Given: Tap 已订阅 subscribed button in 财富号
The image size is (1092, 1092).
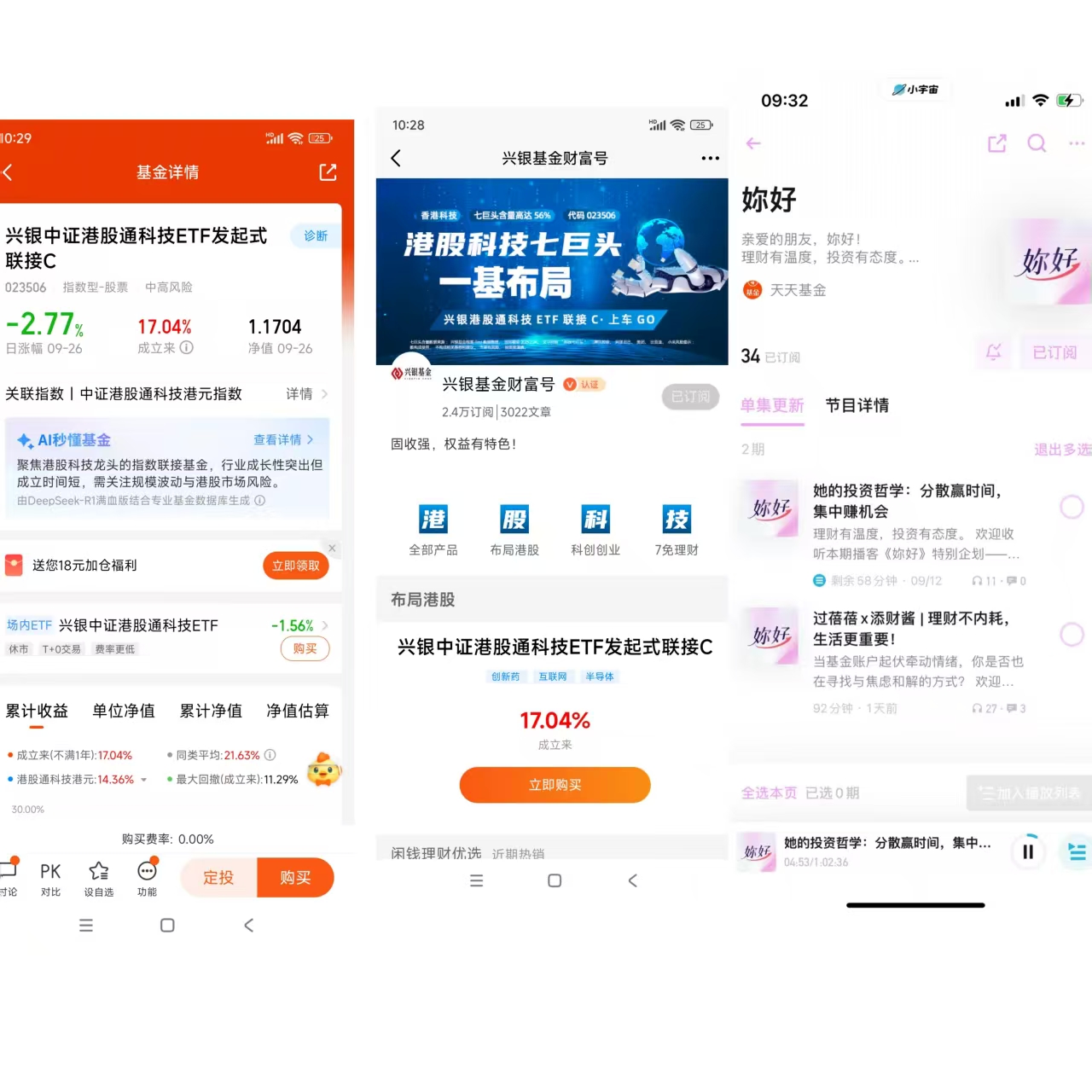Looking at the screenshot, I should pyautogui.click(x=690, y=397).
